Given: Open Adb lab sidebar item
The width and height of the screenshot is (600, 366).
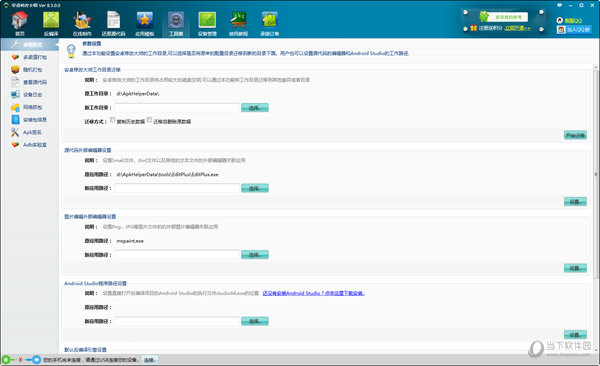Looking at the screenshot, I should click(29, 145).
